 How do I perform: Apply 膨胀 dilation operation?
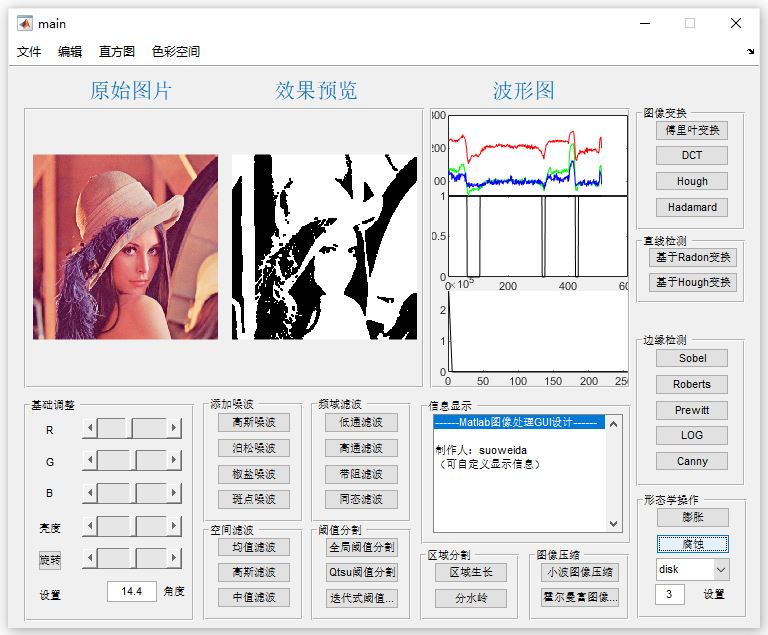coord(693,517)
